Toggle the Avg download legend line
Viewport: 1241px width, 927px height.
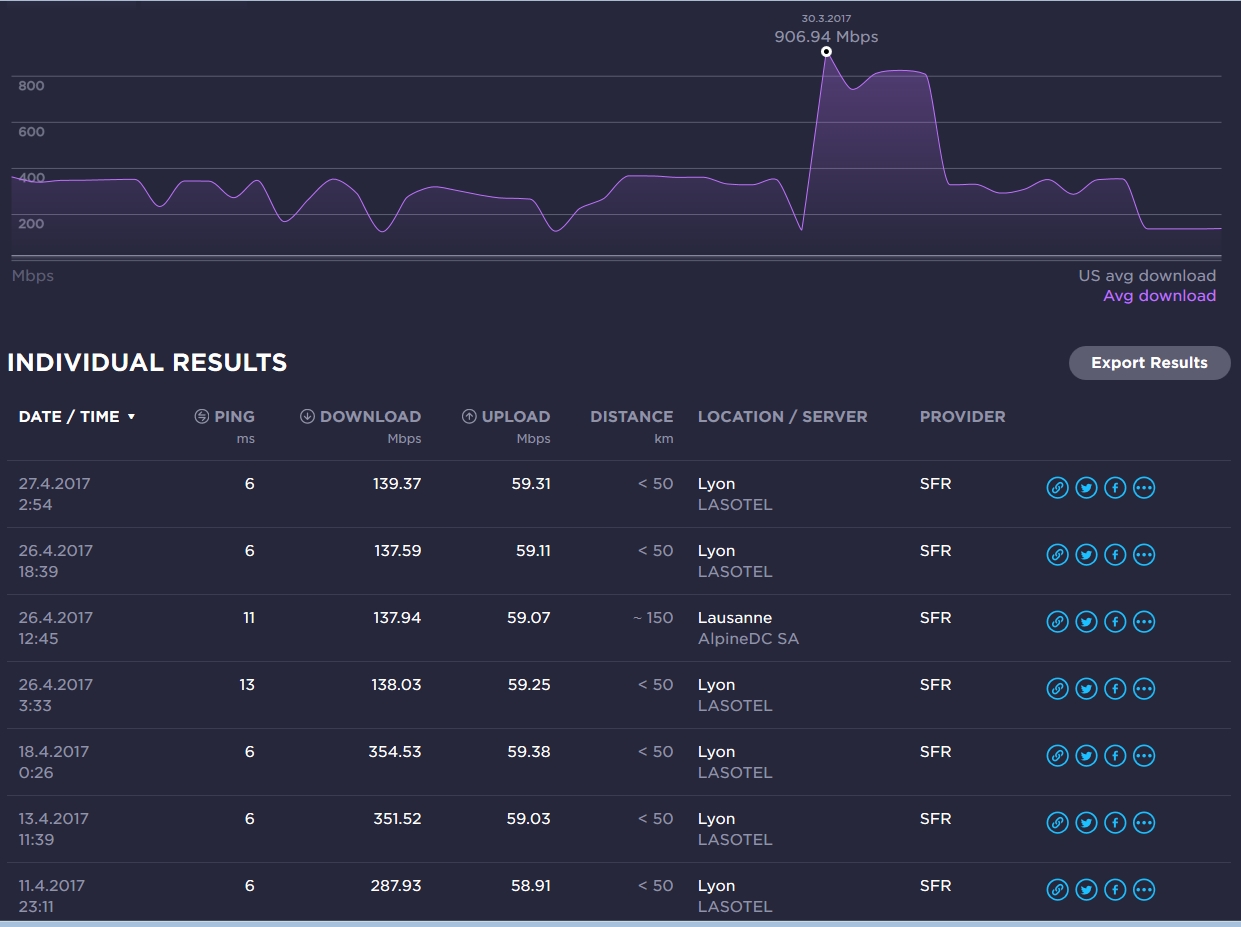tap(1159, 296)
